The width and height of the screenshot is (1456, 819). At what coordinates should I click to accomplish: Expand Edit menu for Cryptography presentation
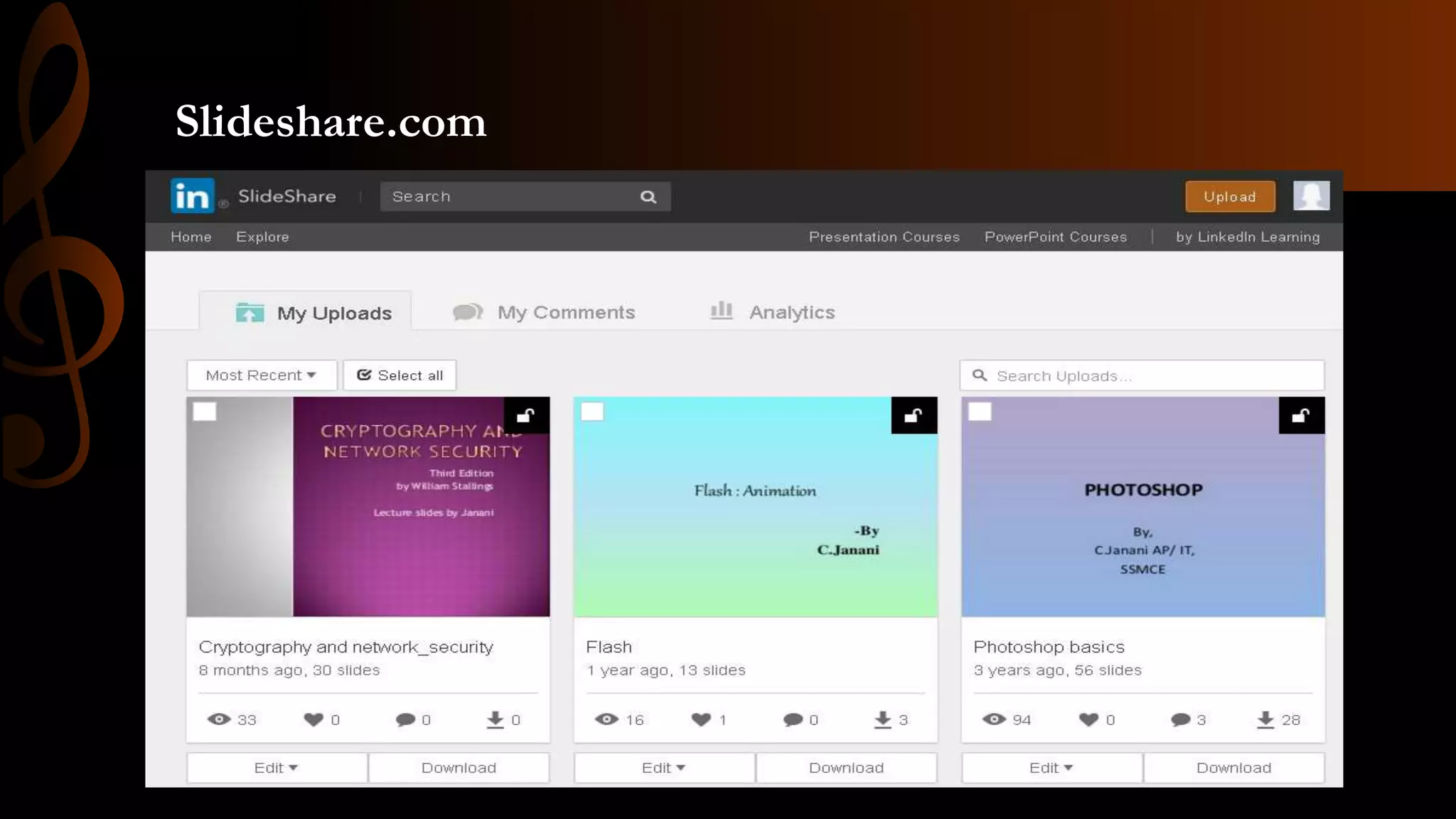coord(277,768)
